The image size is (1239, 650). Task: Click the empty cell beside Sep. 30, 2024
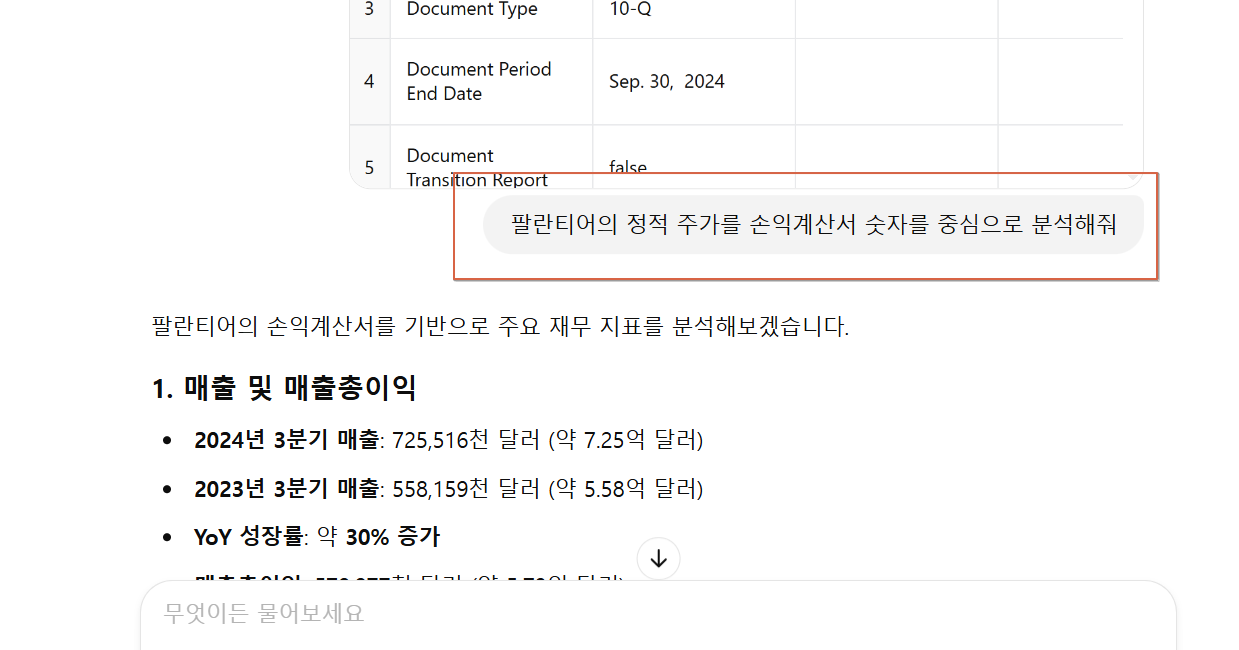(x=895, y=81)
